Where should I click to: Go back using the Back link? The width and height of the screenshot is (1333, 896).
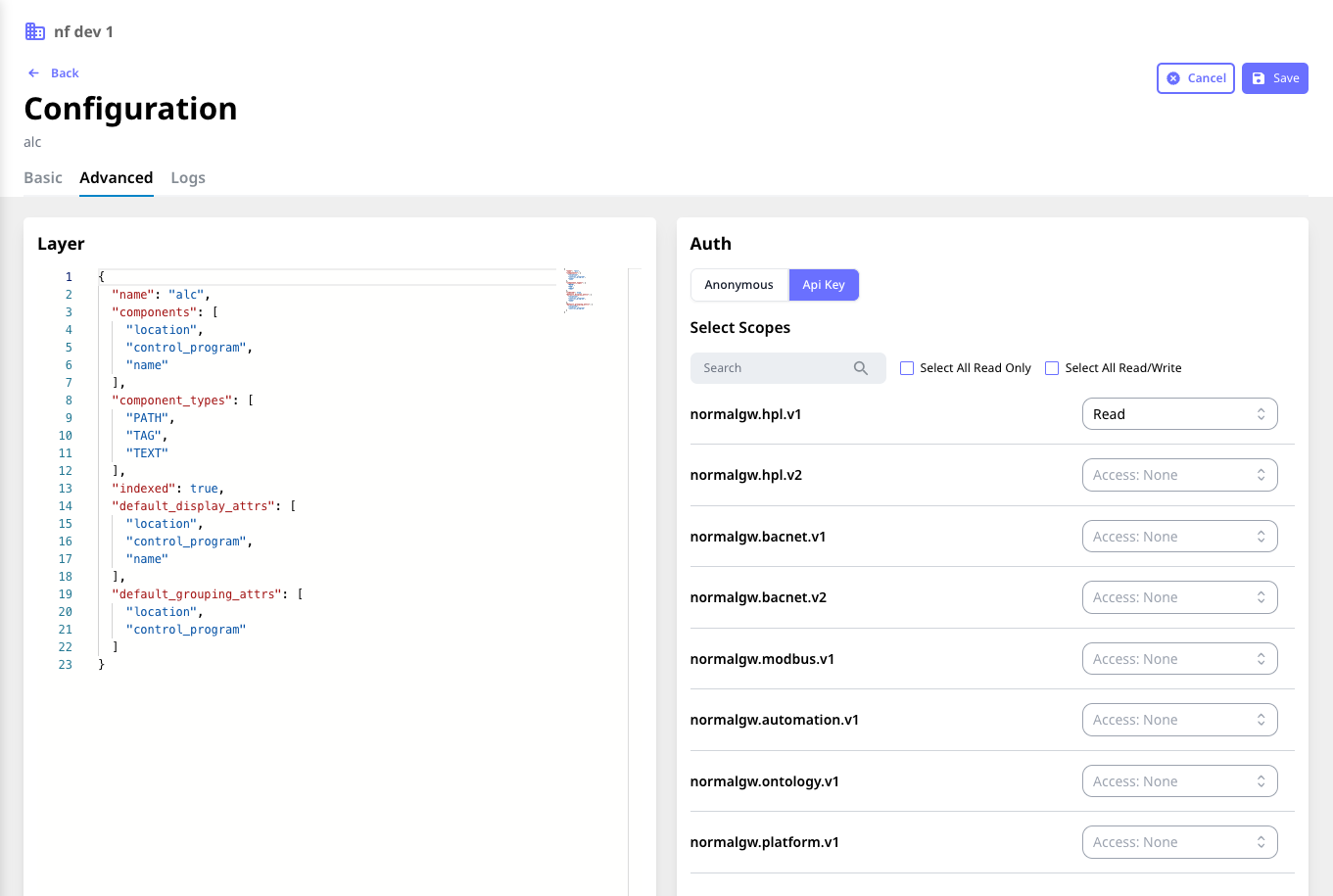tap(65, 73)
